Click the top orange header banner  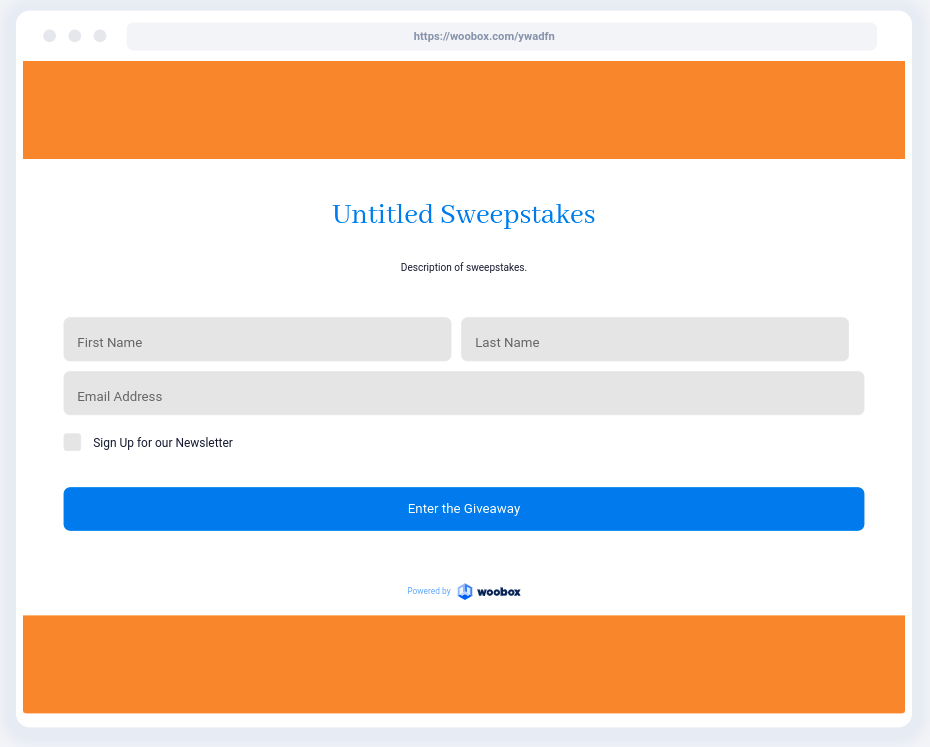coord(463,110)
